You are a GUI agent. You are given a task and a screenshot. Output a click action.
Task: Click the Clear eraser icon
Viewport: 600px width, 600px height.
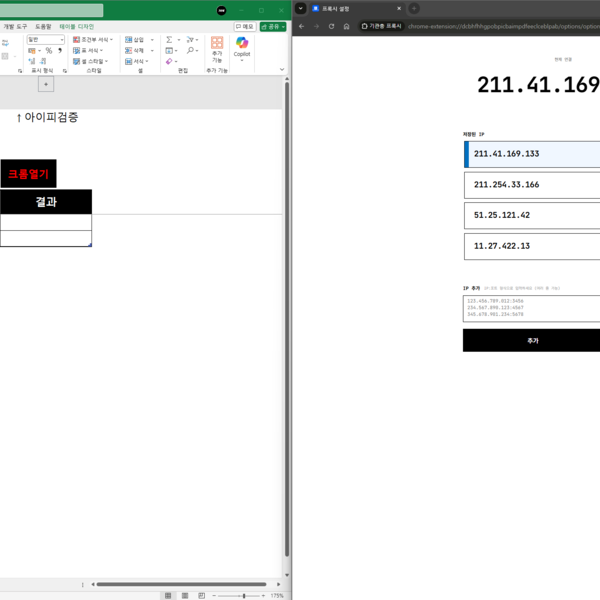tap(171, 61)
